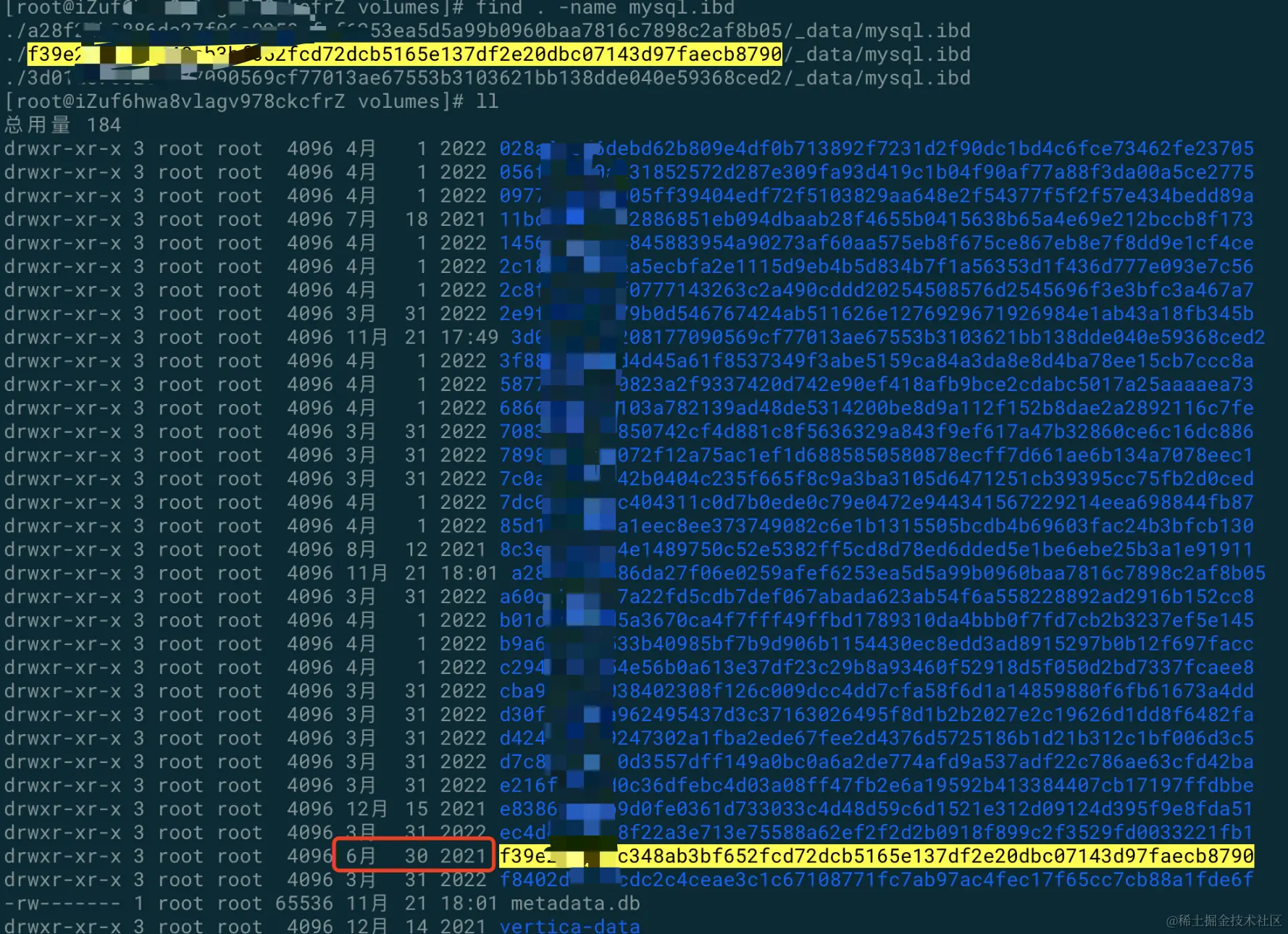The image size is (1288, 934).
Task: Click the directory hash ending in bf006d3c5
Action: 877,739
